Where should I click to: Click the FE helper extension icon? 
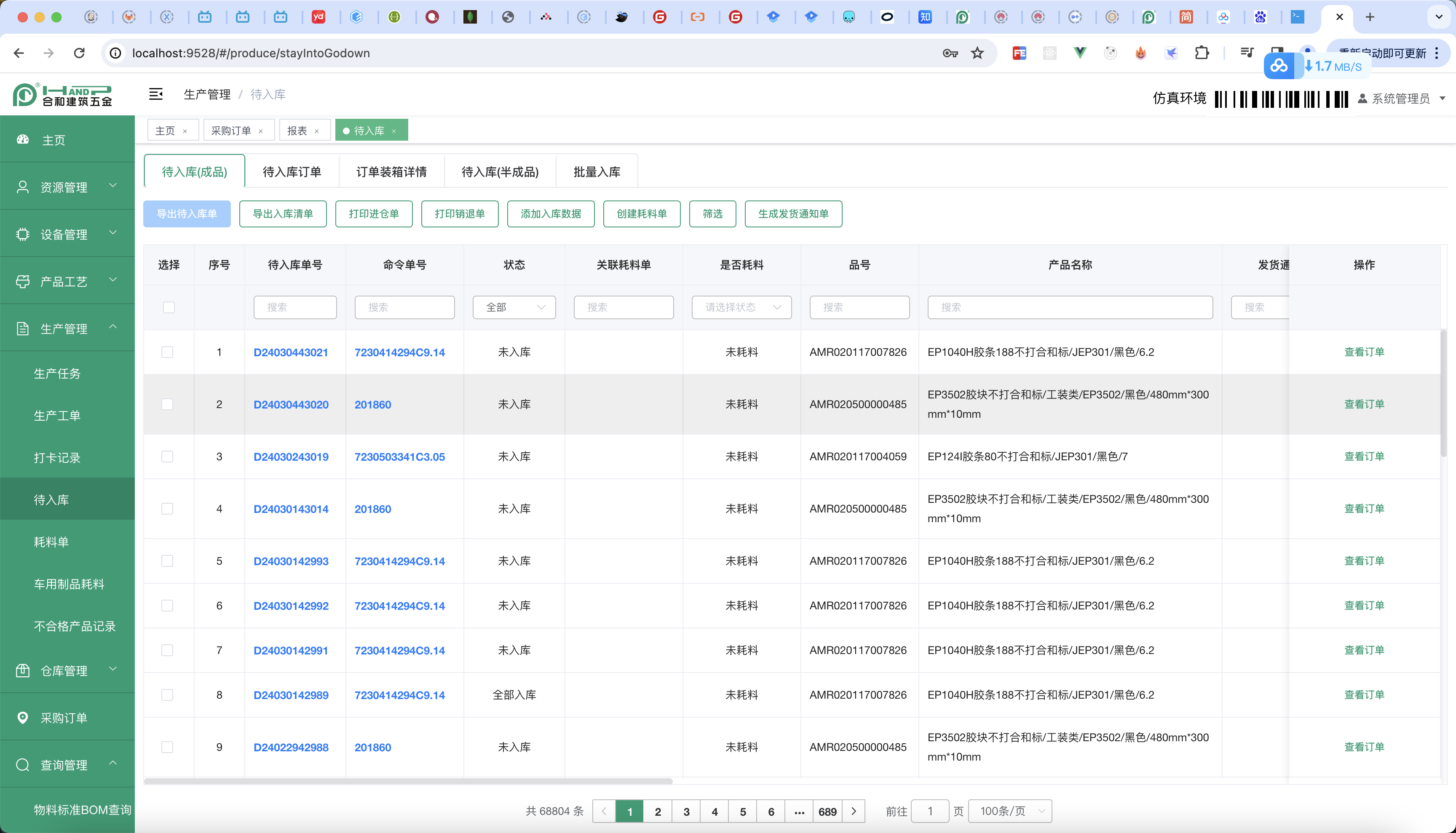(x=1019, y=53)
